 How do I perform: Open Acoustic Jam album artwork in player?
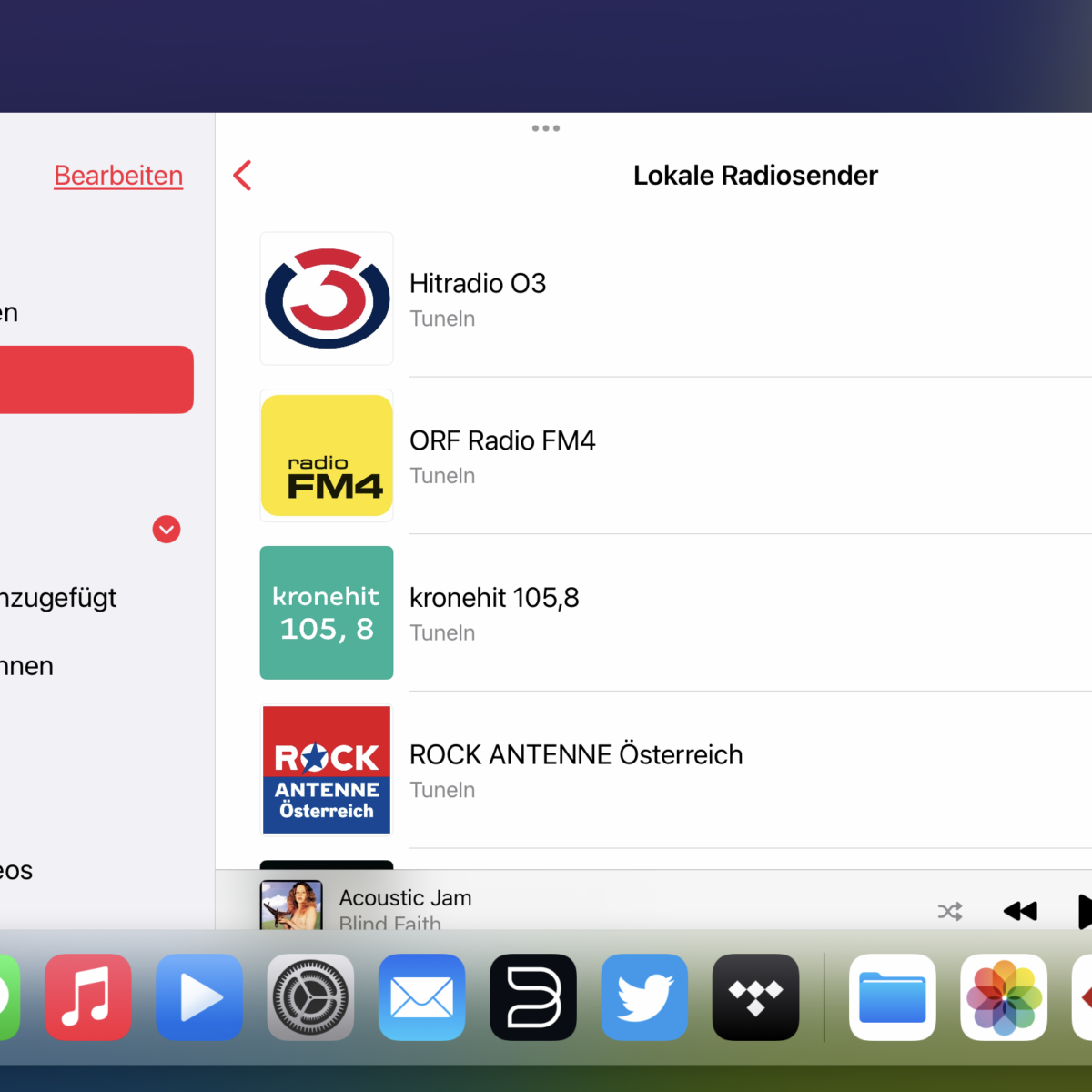click(291, 905)
